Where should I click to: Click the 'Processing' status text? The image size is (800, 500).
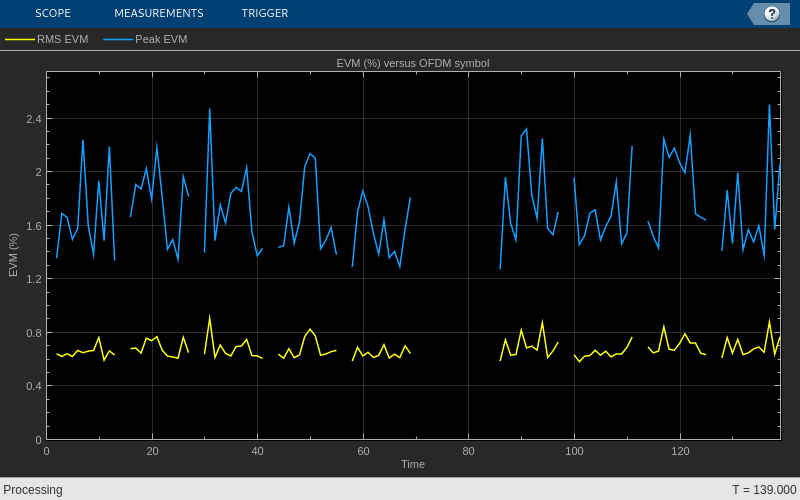coord(33,490)
